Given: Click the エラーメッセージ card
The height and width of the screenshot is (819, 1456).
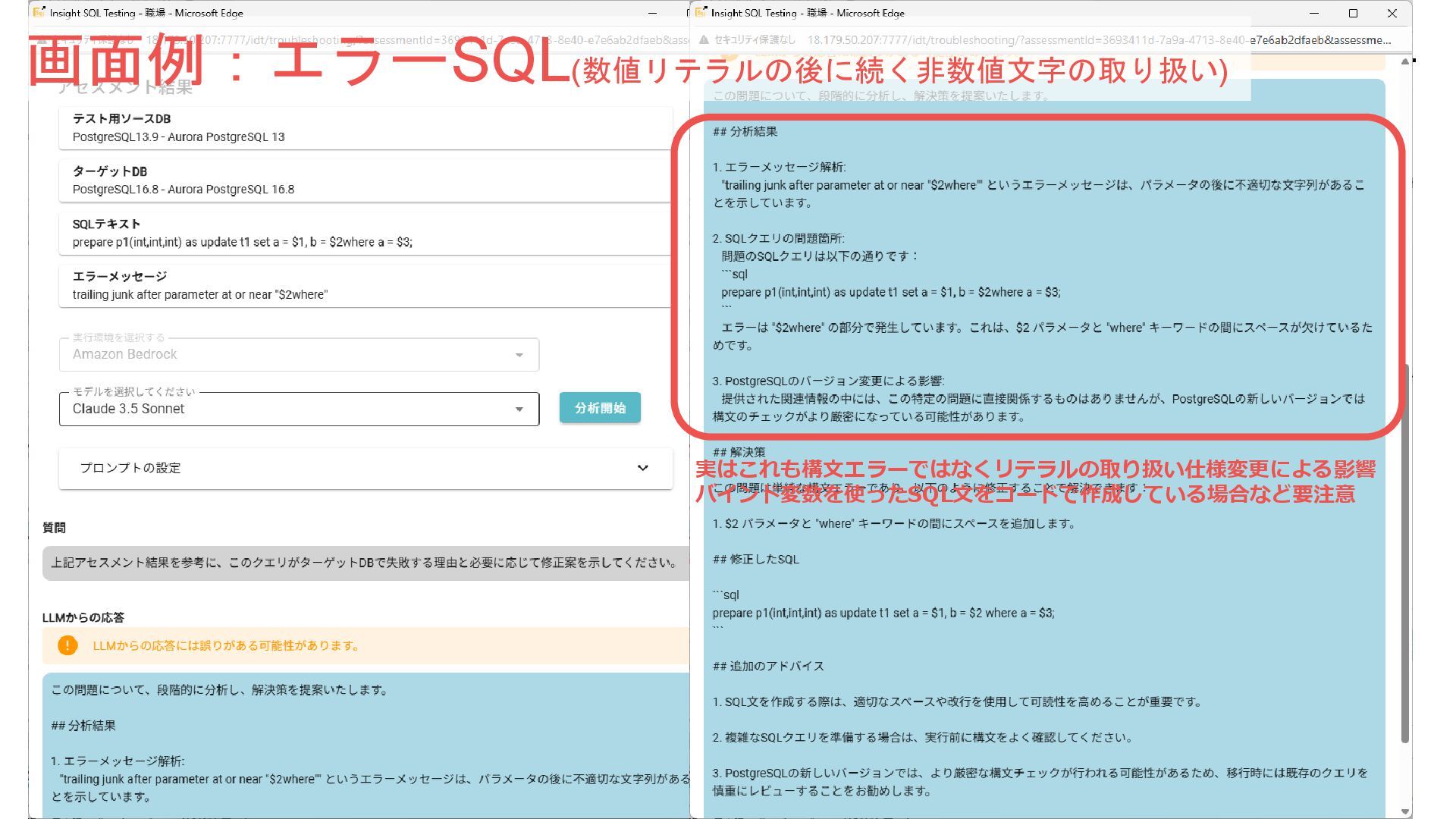Looking at the screenshot, I should [x=364, y=285].
